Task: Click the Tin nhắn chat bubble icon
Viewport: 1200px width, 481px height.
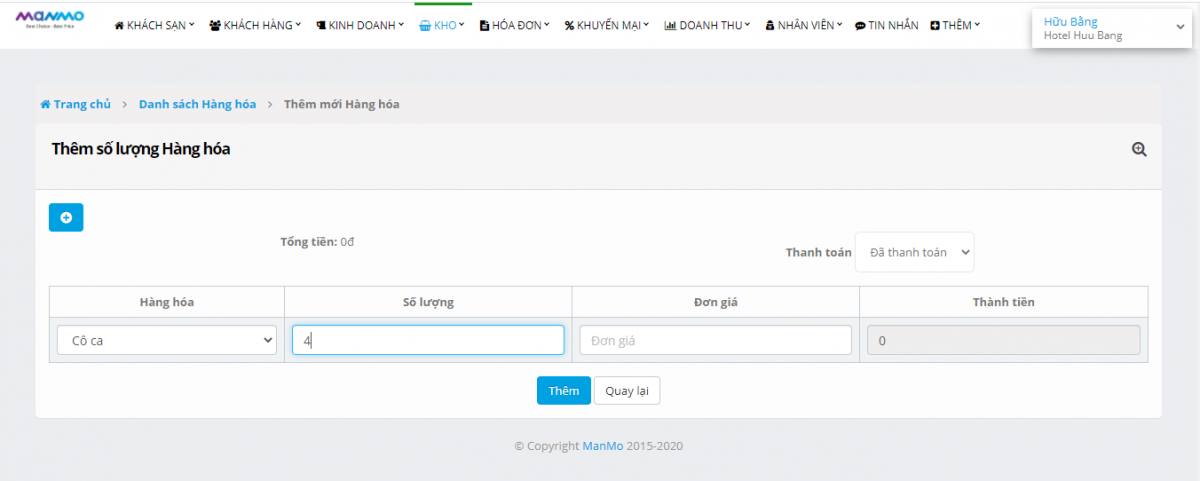Action: 860,25
